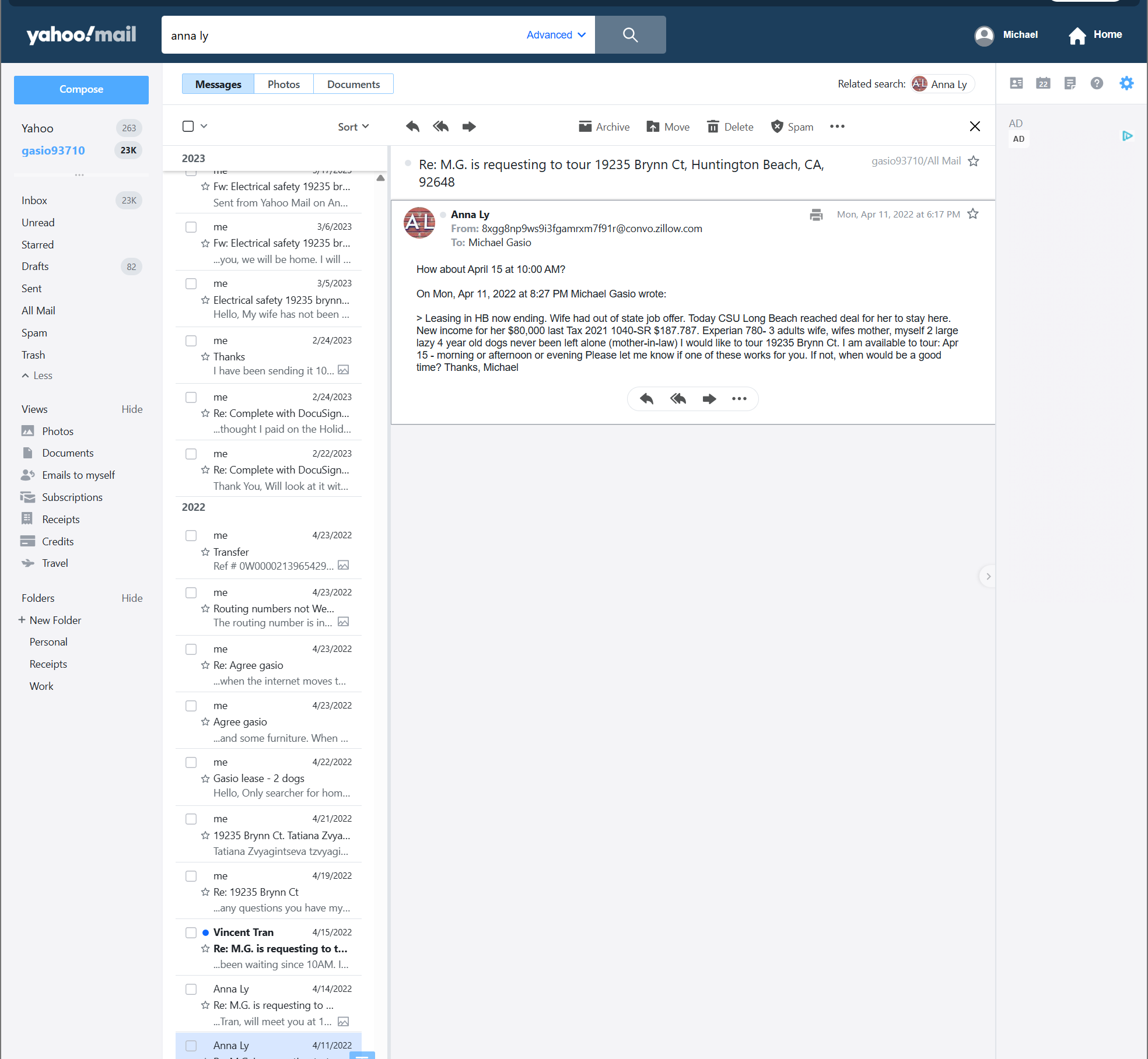The image size is (1148, 1059).
Task: Click the Compose button
Action: click(x=81, y=89)
